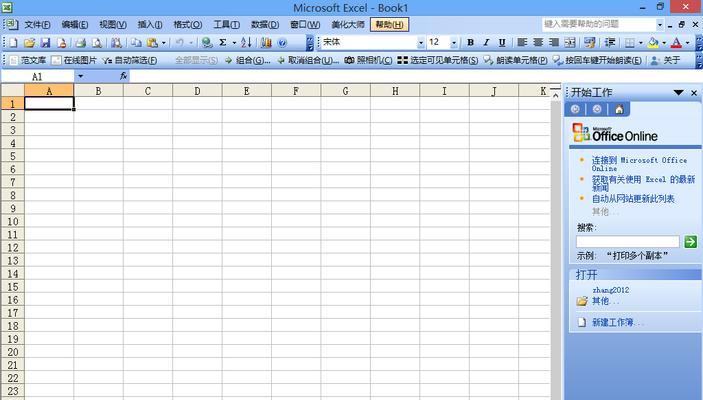Click the Print icon in the toolbar
This screenshot has height=400, width=703.
(x=81, y=43)
